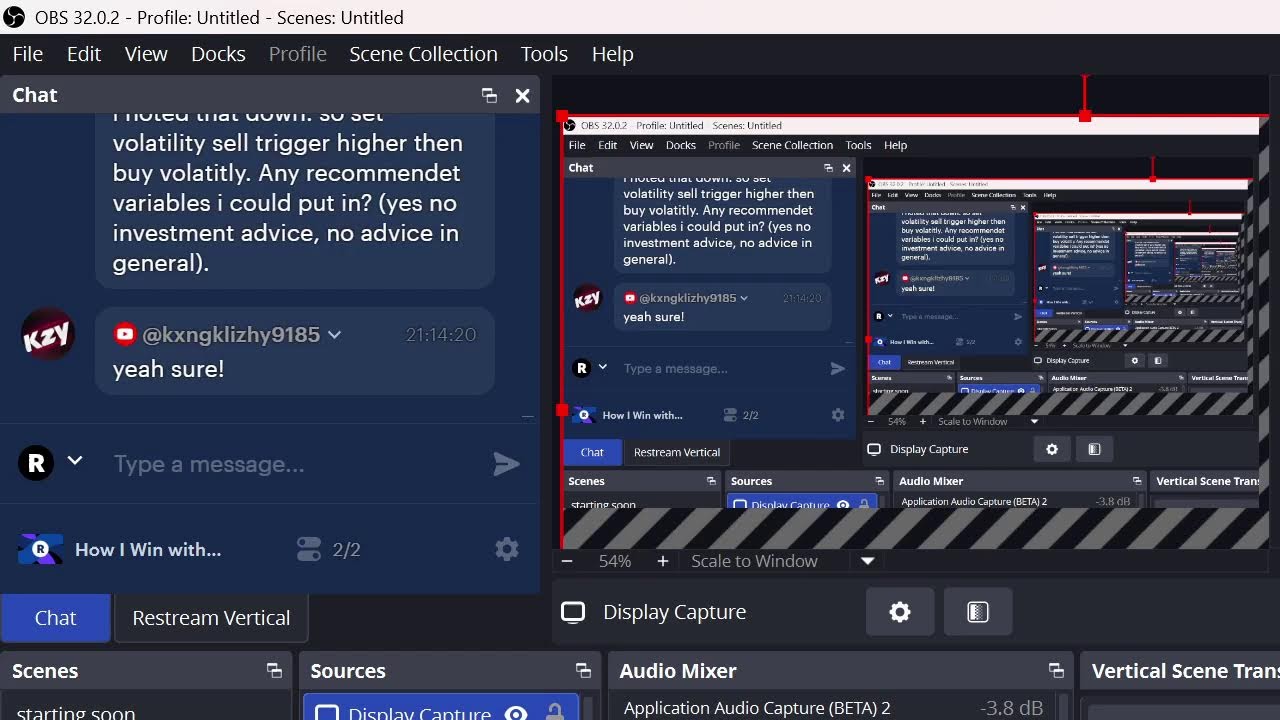Click the OBS logo in title bar
This screenshot has height=720, width=1280.
pyautogui.click(x=14, y=17)
